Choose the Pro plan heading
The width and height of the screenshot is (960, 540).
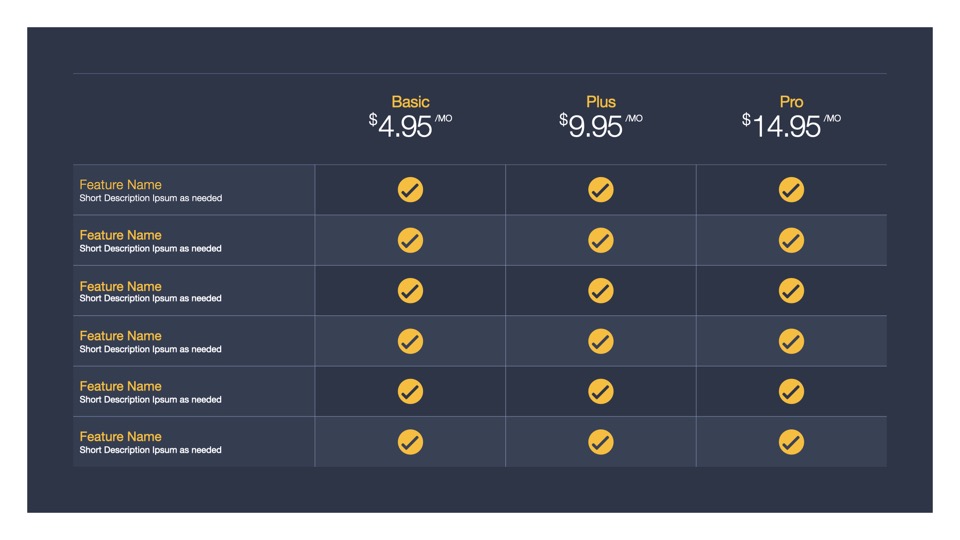791,102
